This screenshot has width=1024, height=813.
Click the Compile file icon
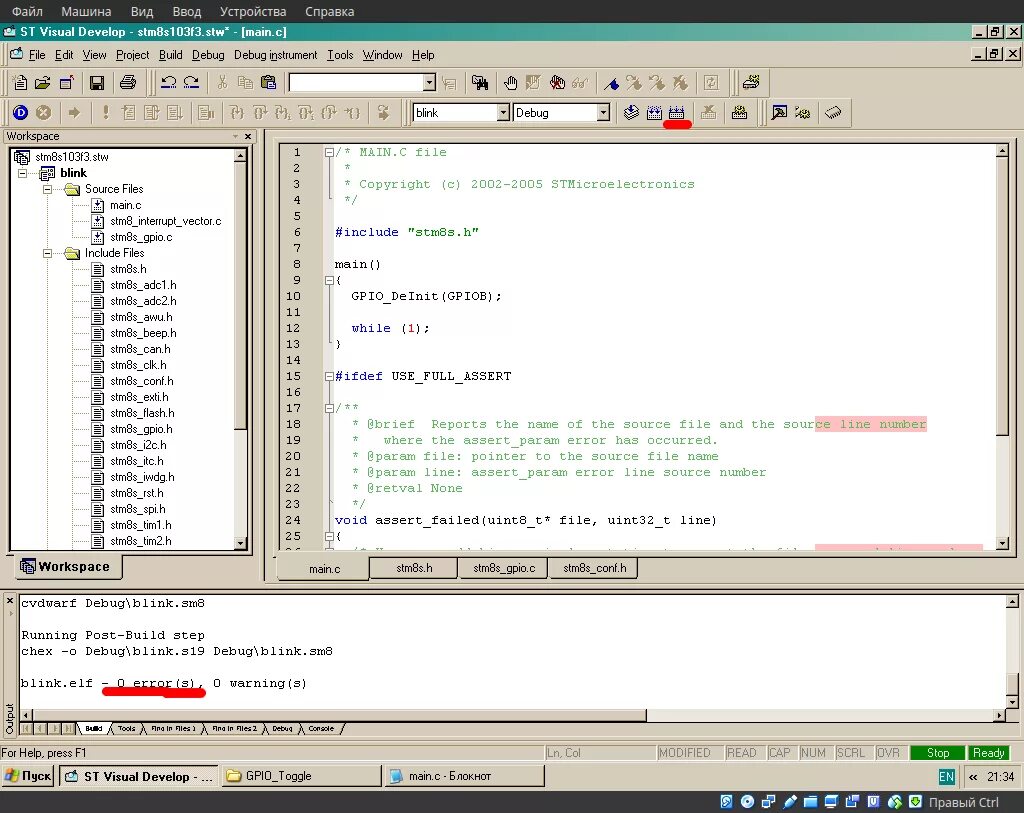[631, 112]
